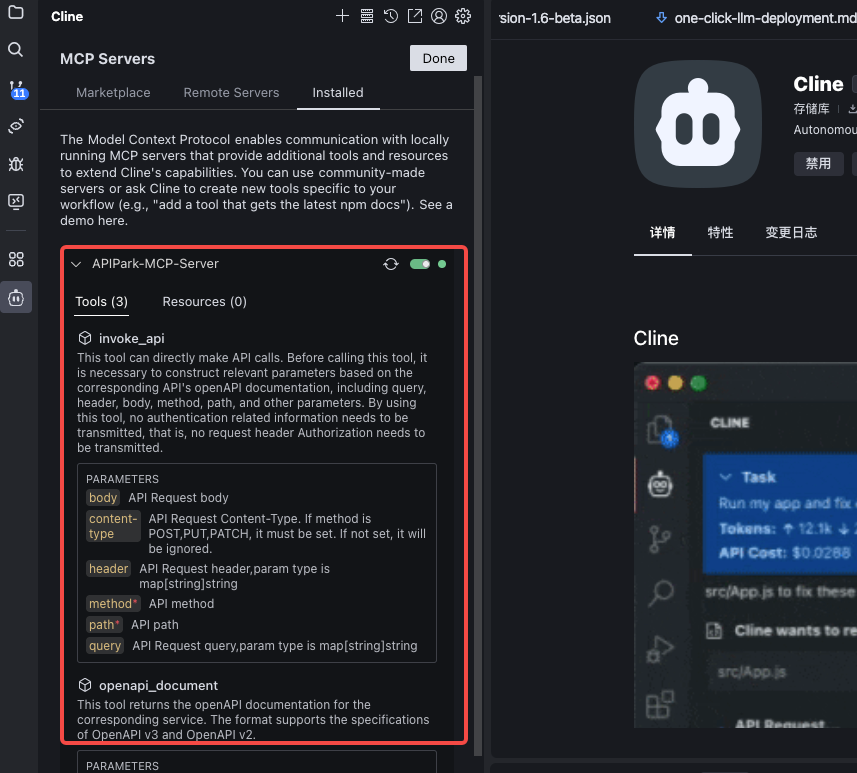Click the search magnifier in left sidebar
Screen dimensions: 857x773
16,50
